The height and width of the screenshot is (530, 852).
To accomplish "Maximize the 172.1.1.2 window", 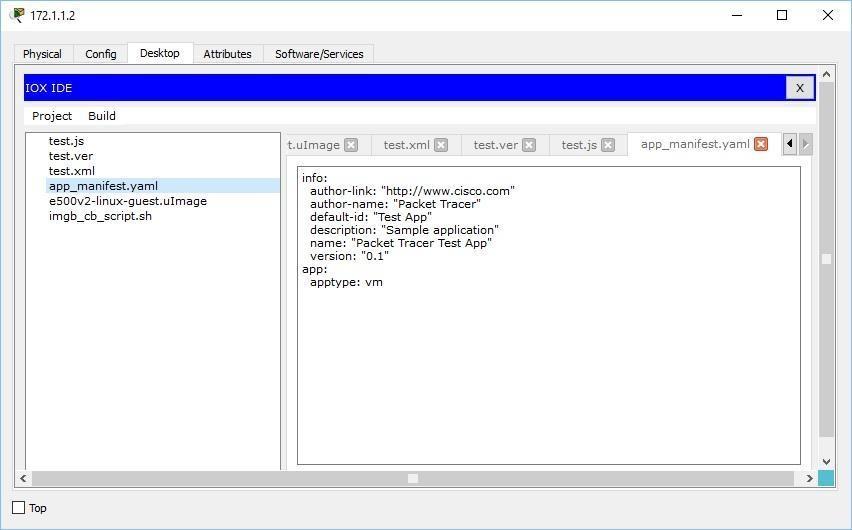I will tap(782, 15).
